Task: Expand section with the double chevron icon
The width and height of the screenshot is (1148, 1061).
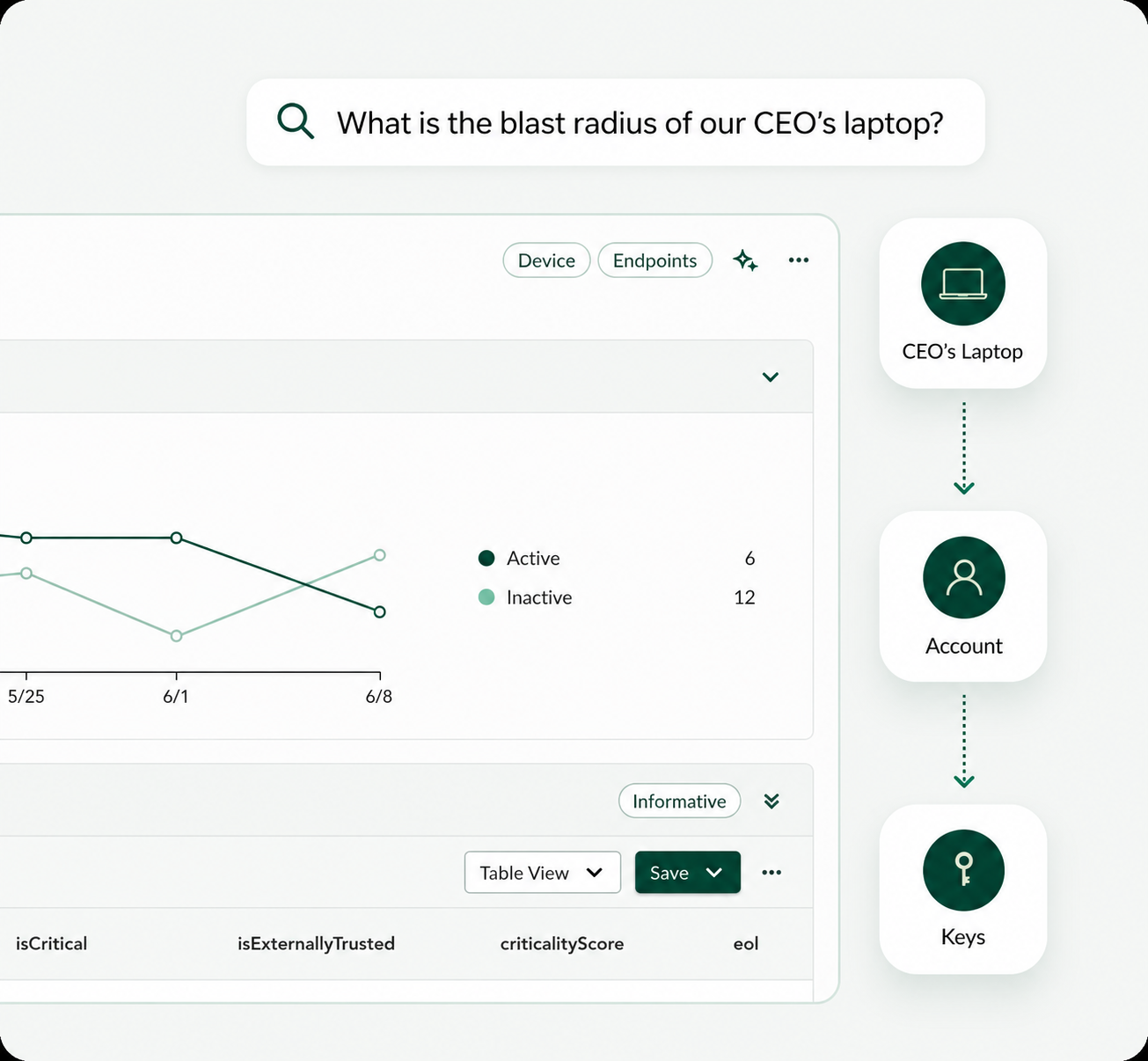Action: [771, 801]
